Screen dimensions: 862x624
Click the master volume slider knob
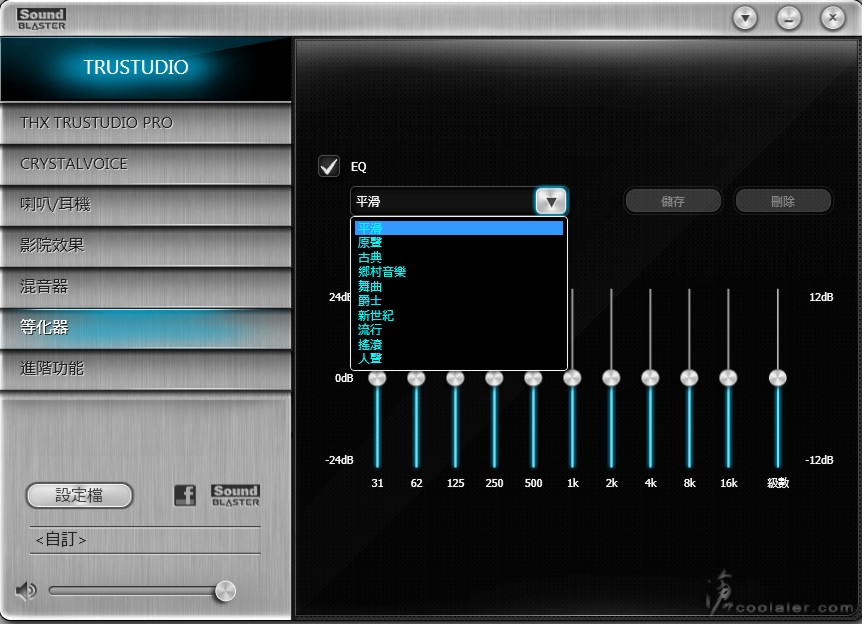tap(225, 591)
